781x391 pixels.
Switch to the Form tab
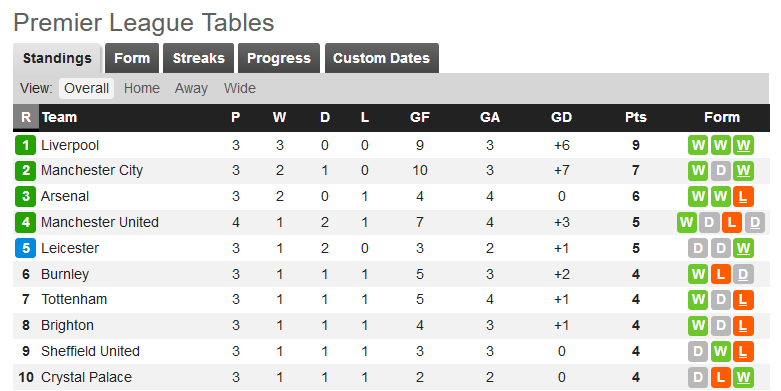132,58
